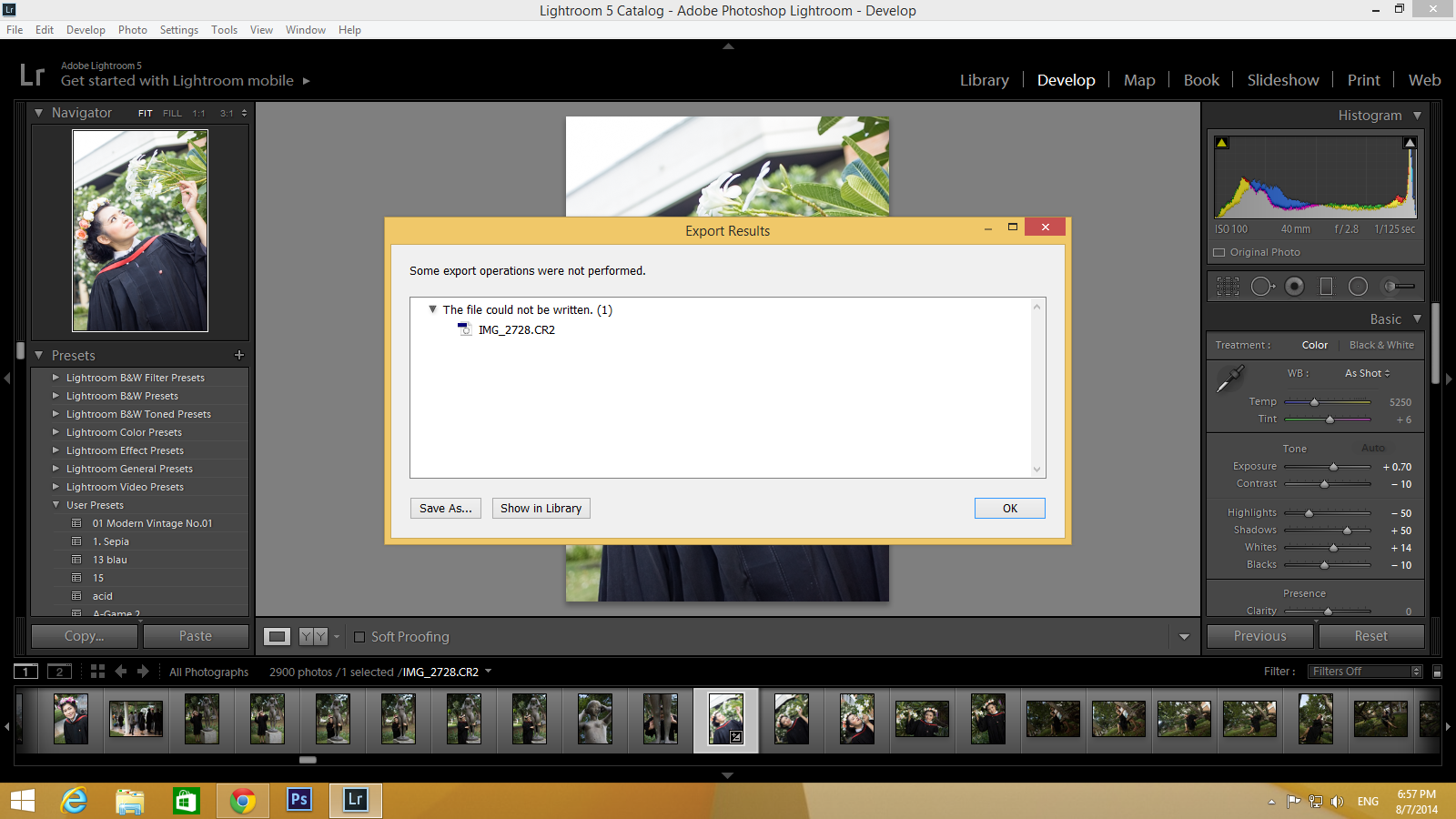Select the Red Eye Correction tool
Image resolution: width=1456 pixels, height=819 pixels.
tap(1294, 287)
